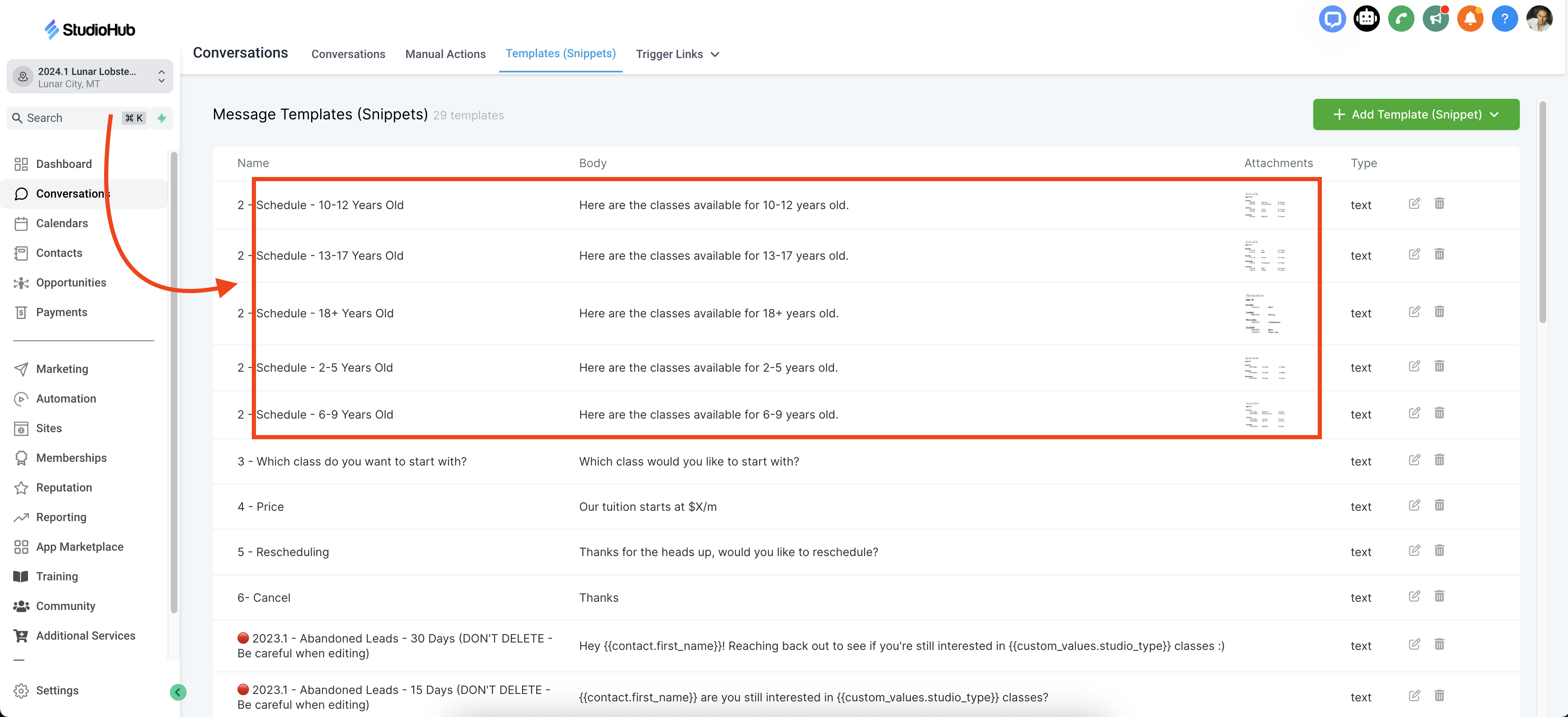Click the blue help question mark icon
Image resolution: width=1568 pixels, height=717 pixels.
click(x=1504, y=19)
